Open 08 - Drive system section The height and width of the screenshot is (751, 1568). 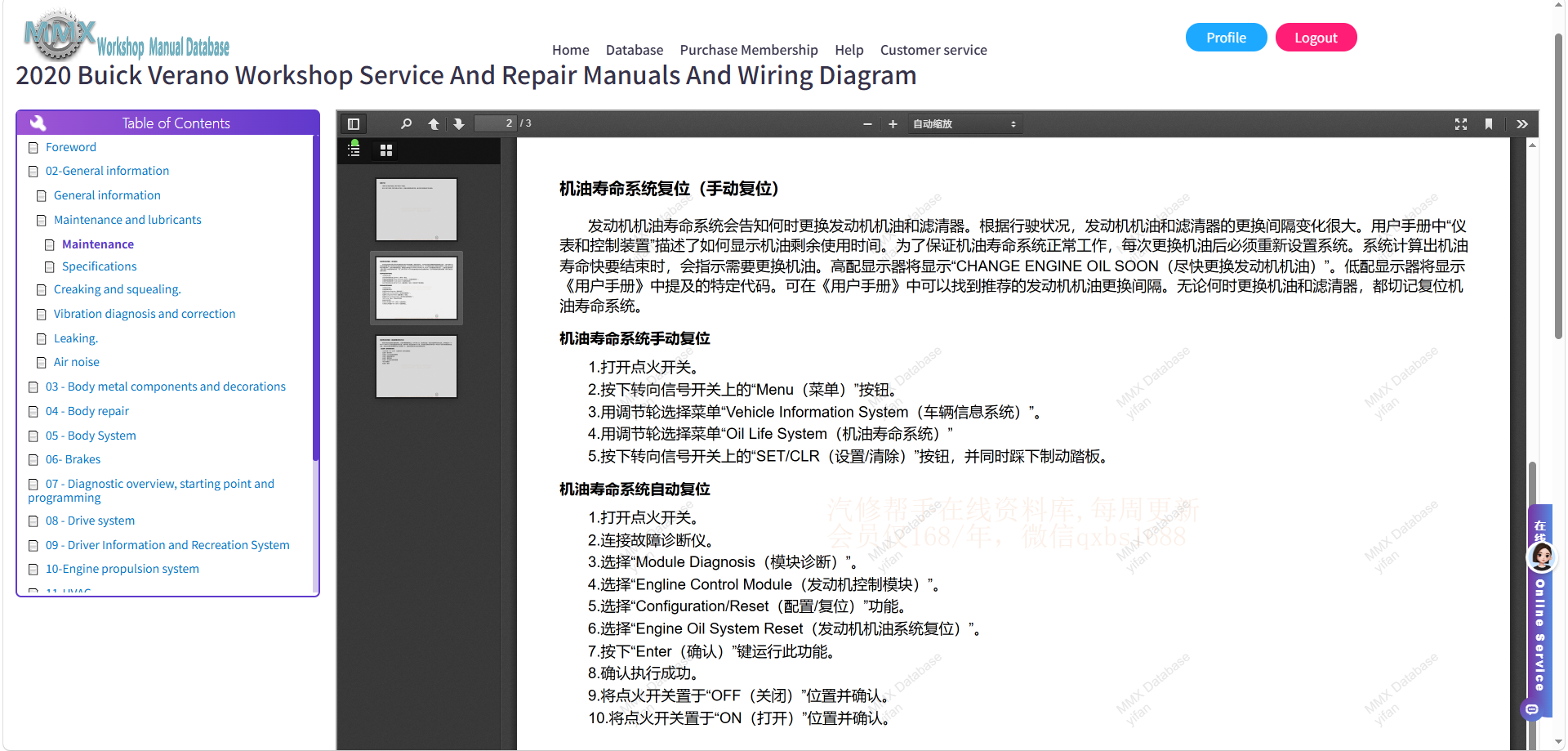[x=91, y=521]
